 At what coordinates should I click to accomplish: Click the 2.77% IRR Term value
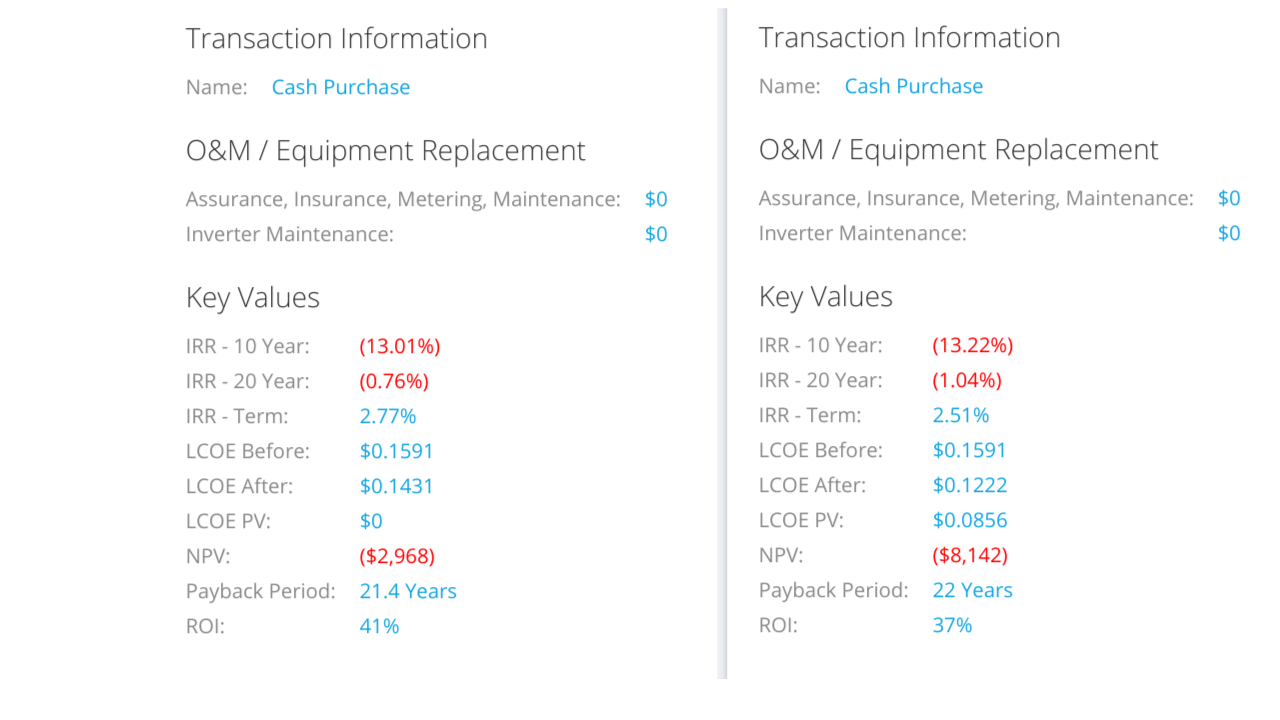coord(388,416)
